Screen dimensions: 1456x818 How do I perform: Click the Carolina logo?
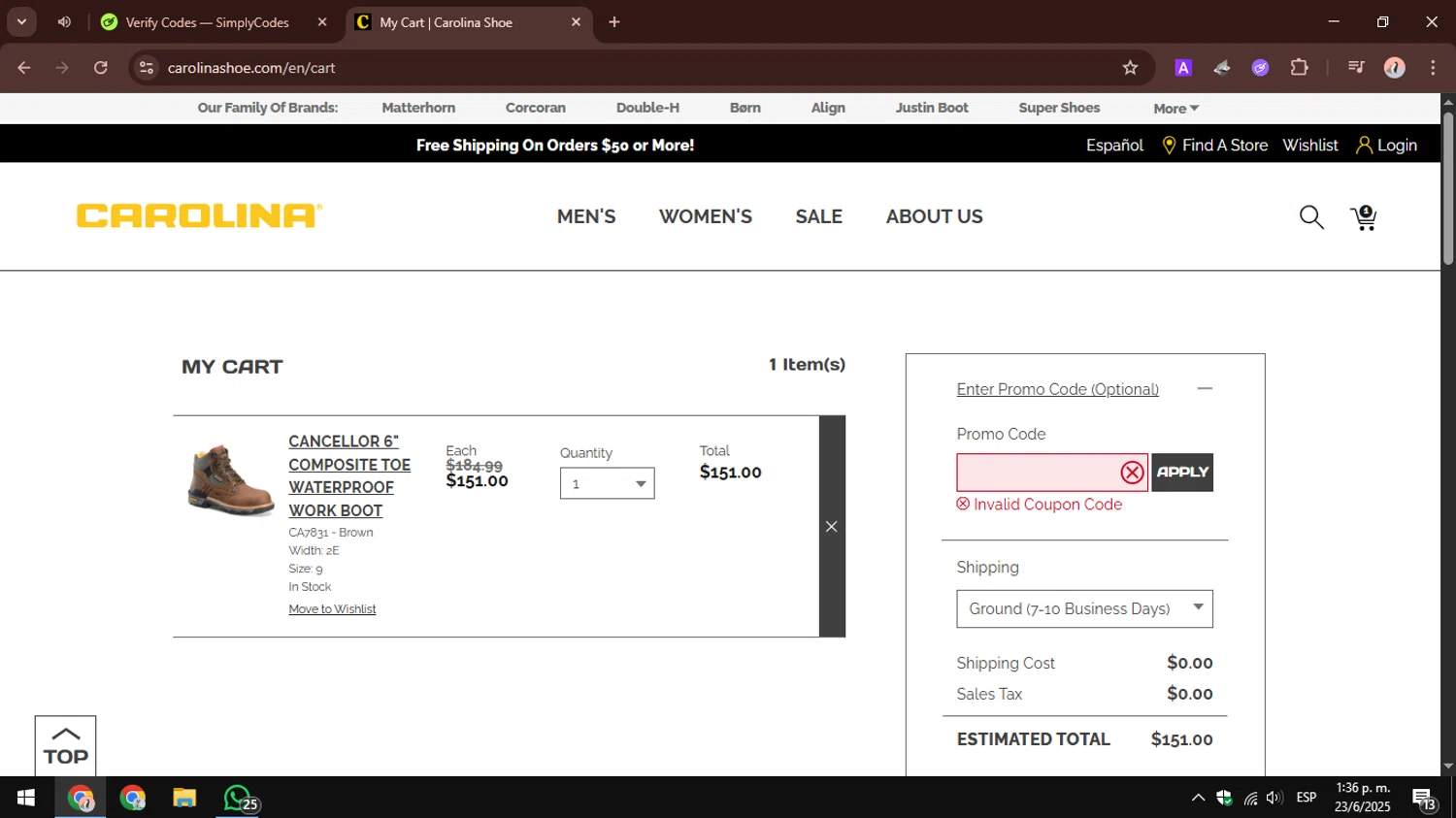(x=199, y=215)
